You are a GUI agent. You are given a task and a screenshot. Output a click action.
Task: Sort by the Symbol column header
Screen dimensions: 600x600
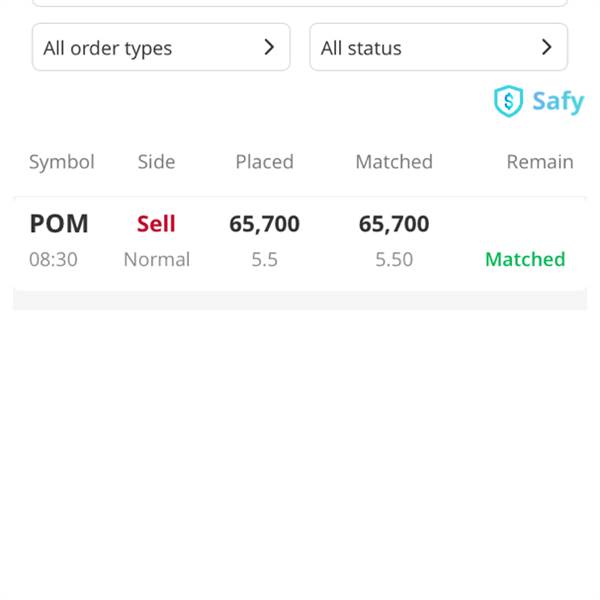coord(62,162)
